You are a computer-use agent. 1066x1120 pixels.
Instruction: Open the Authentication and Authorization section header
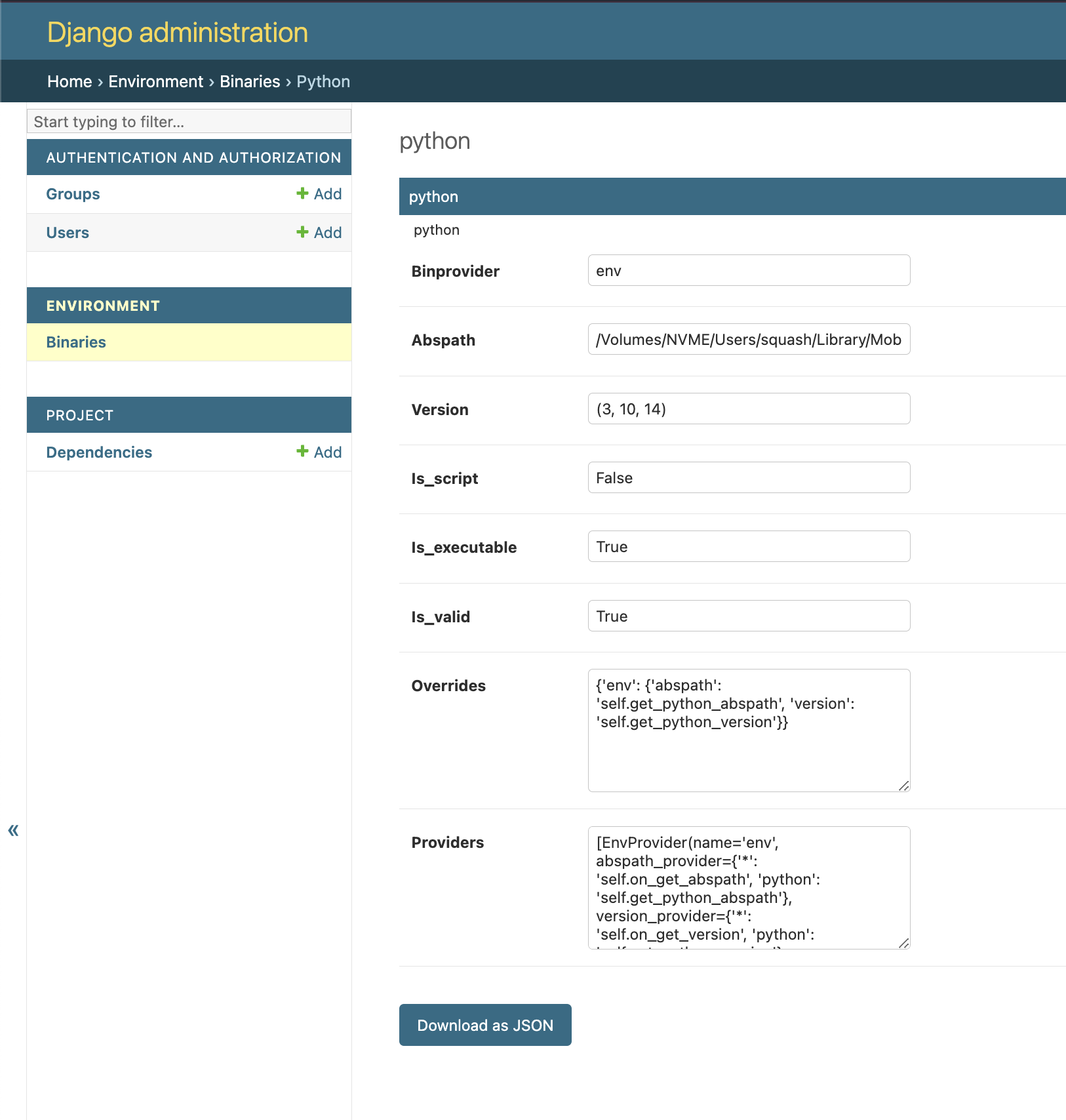tap(193, 157)
